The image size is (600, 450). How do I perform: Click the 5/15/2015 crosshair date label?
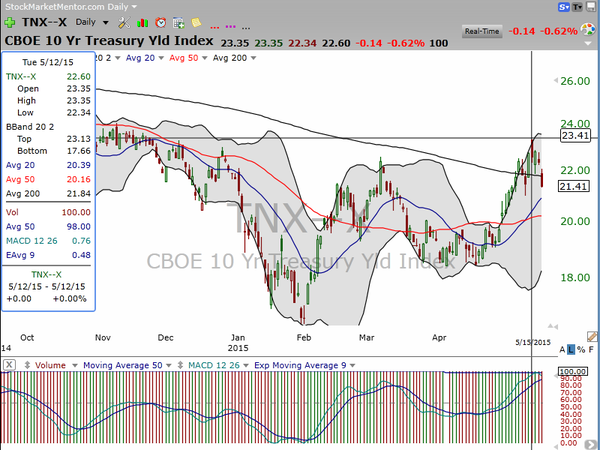pos(533,342)
